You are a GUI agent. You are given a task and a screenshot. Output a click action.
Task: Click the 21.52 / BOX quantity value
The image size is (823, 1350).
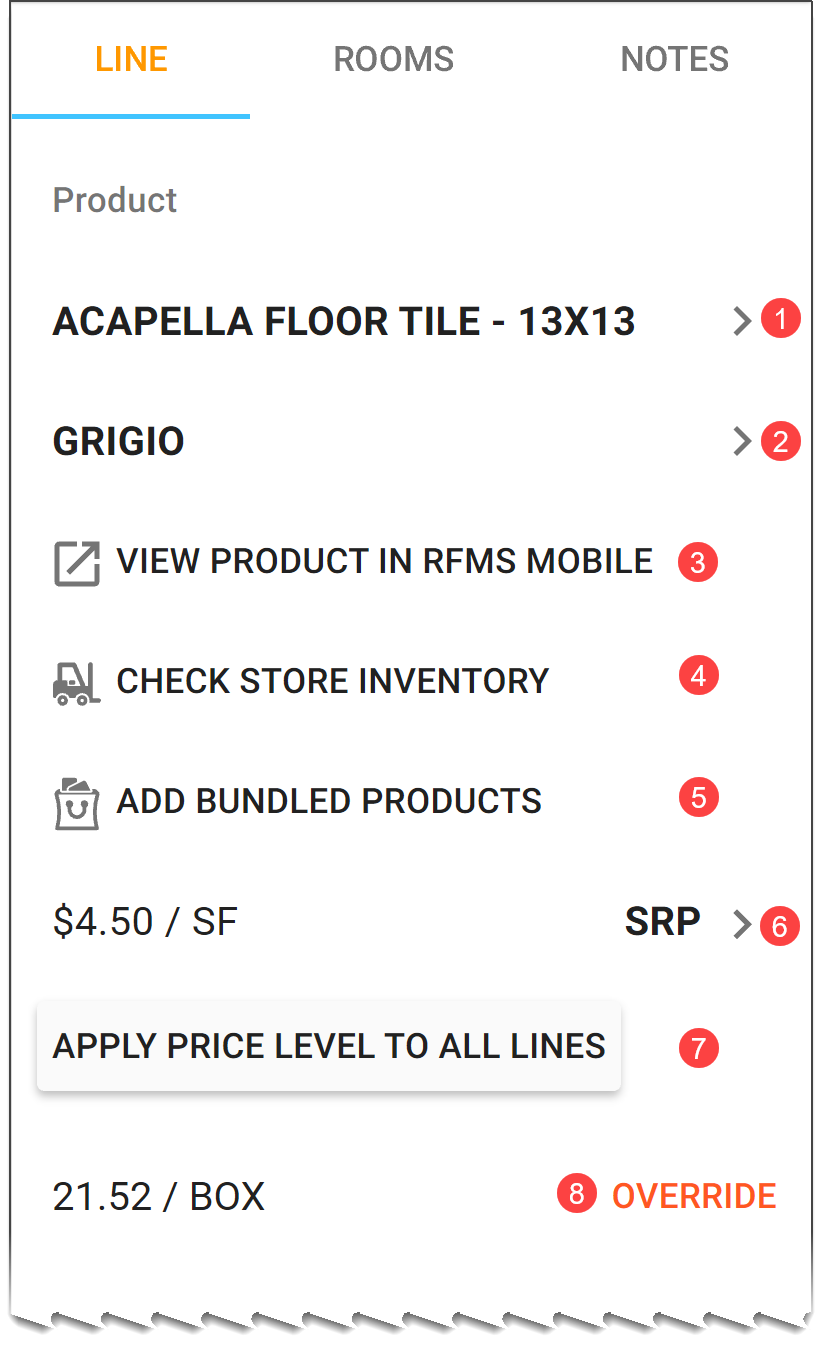click(x=158, y=1197)
